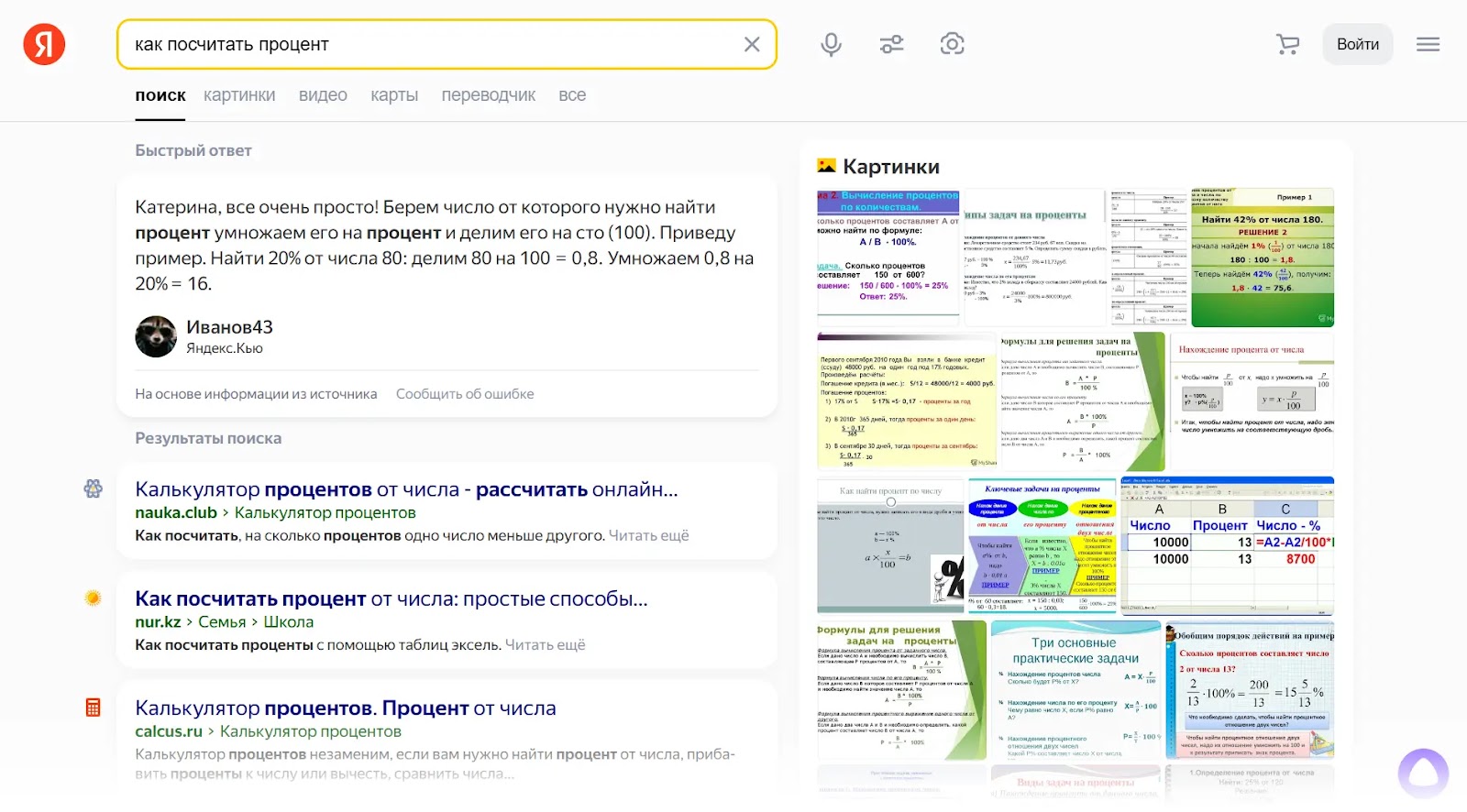Open the 'все' services tab
Screen dimensions: 1467x812
coord(572,95)
